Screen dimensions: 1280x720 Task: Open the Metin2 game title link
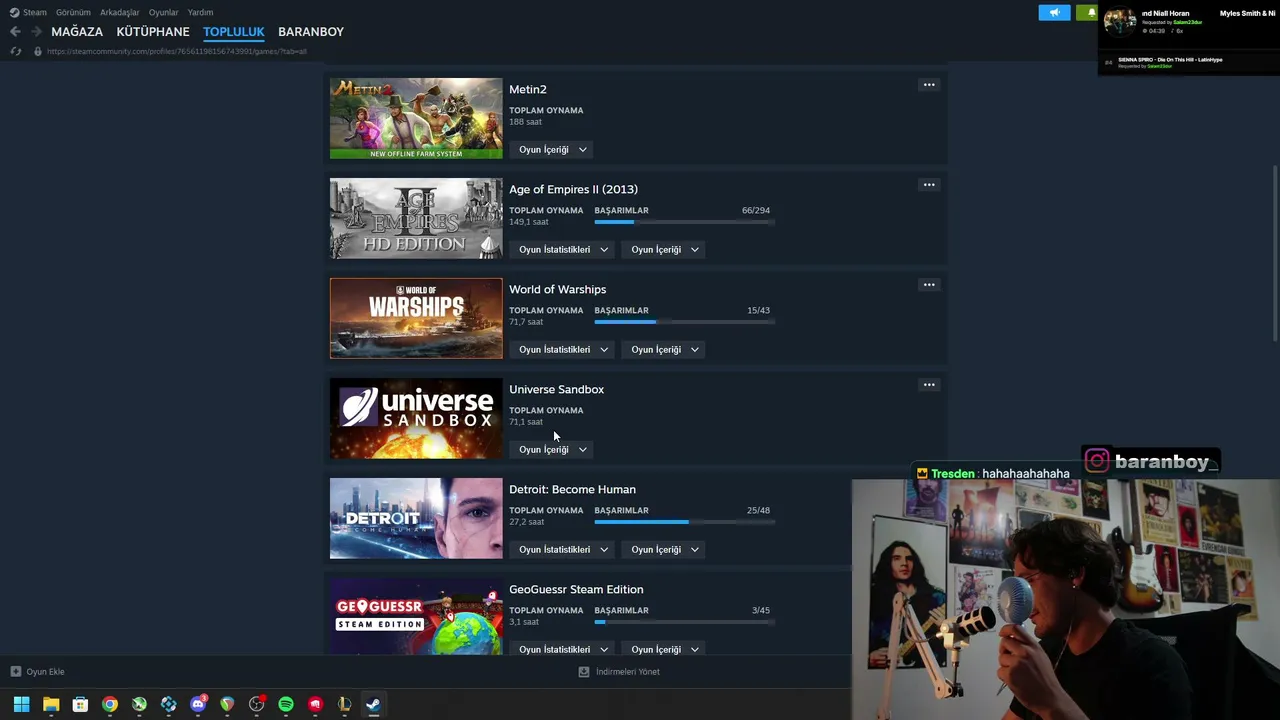[528, 90]
